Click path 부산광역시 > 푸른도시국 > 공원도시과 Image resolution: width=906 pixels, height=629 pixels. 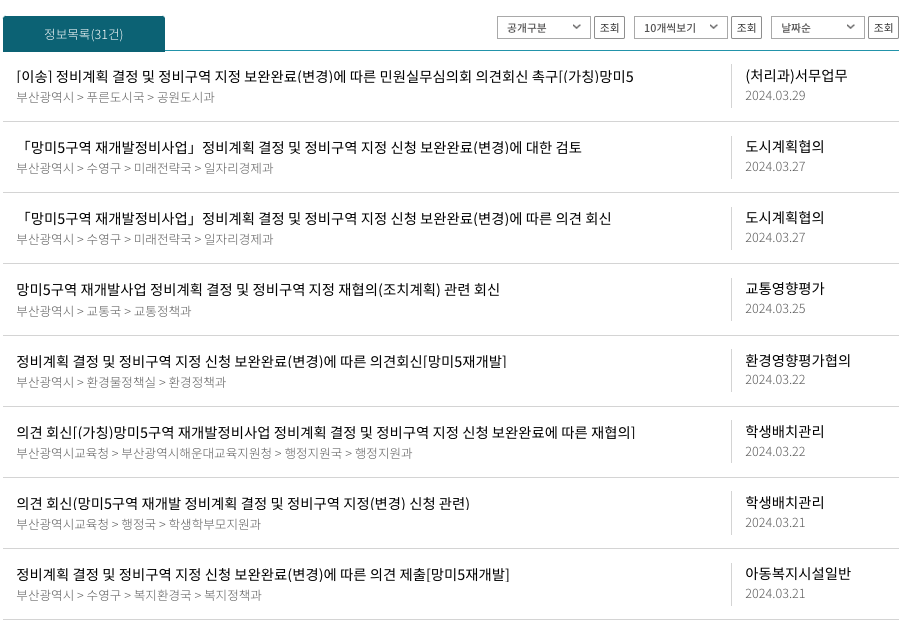tap(116, 97)
